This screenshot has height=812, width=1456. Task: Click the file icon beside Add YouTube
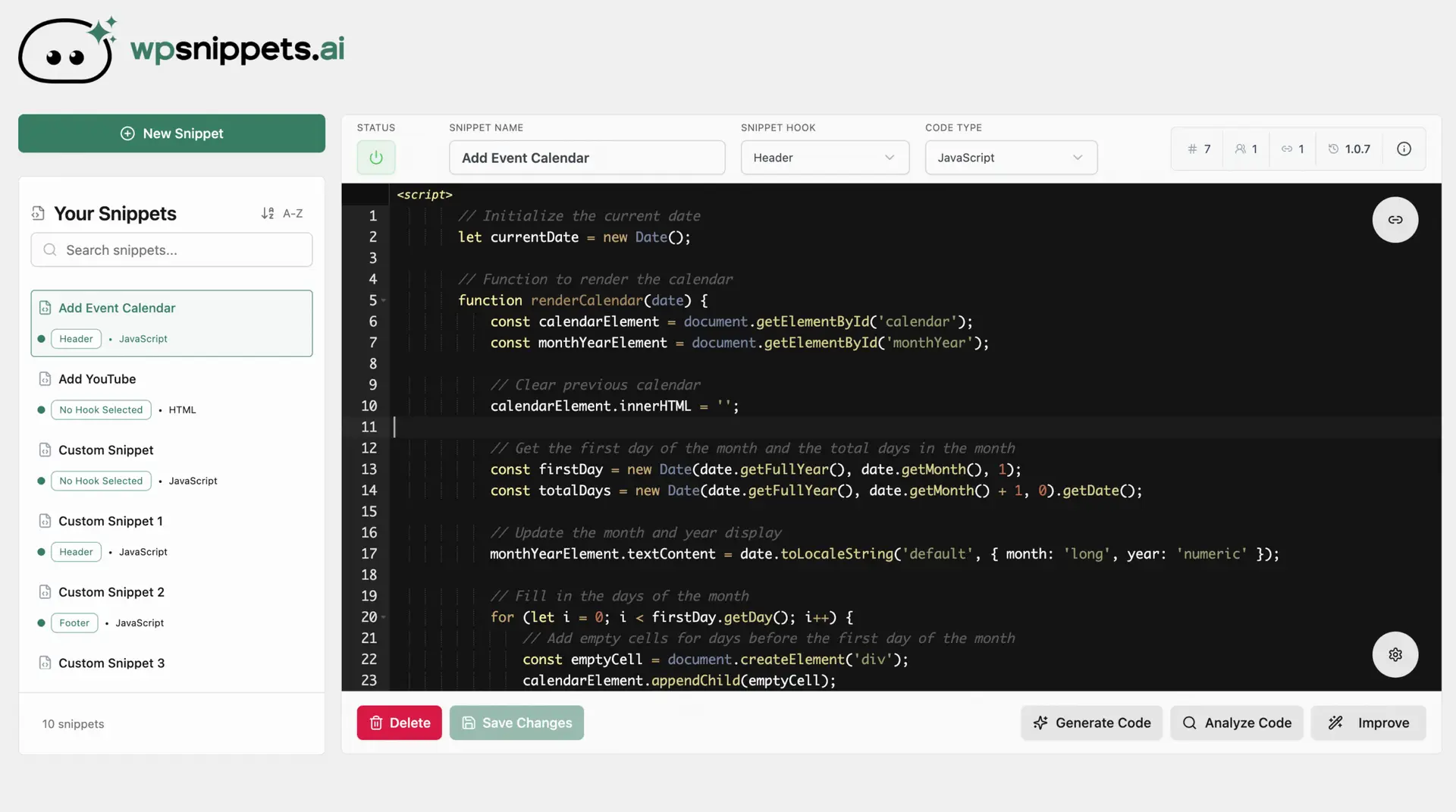tap(45, 379)
